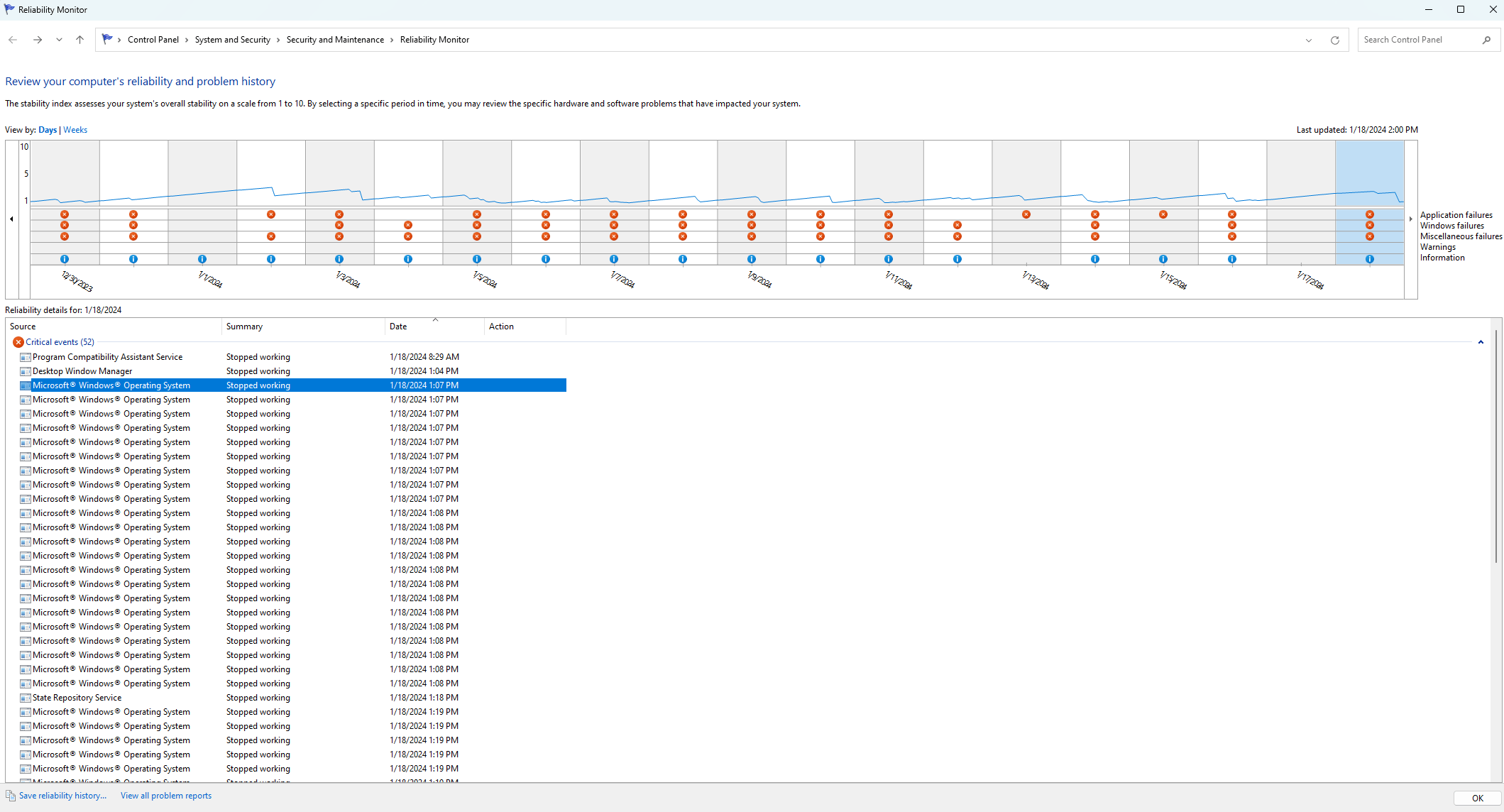
Task: Open Security and Maintenance breadcrumb
Action: click(335, 40)
